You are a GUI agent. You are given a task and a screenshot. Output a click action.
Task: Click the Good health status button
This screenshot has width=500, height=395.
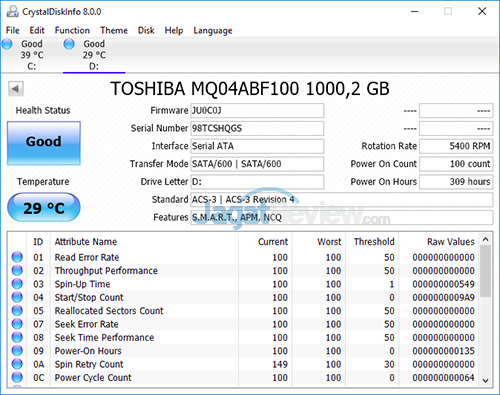pyautogui.click(x=44, y=143)
